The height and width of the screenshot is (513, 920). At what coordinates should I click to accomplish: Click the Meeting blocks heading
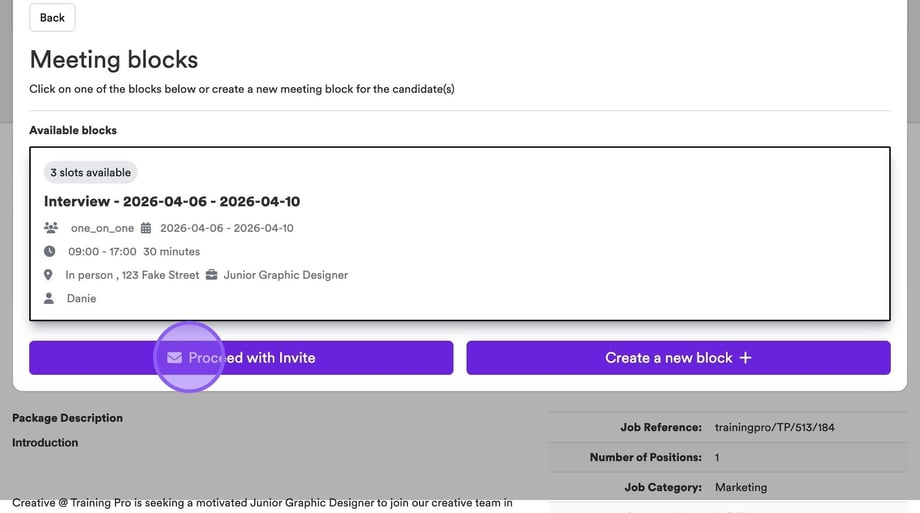click(114, 59)
